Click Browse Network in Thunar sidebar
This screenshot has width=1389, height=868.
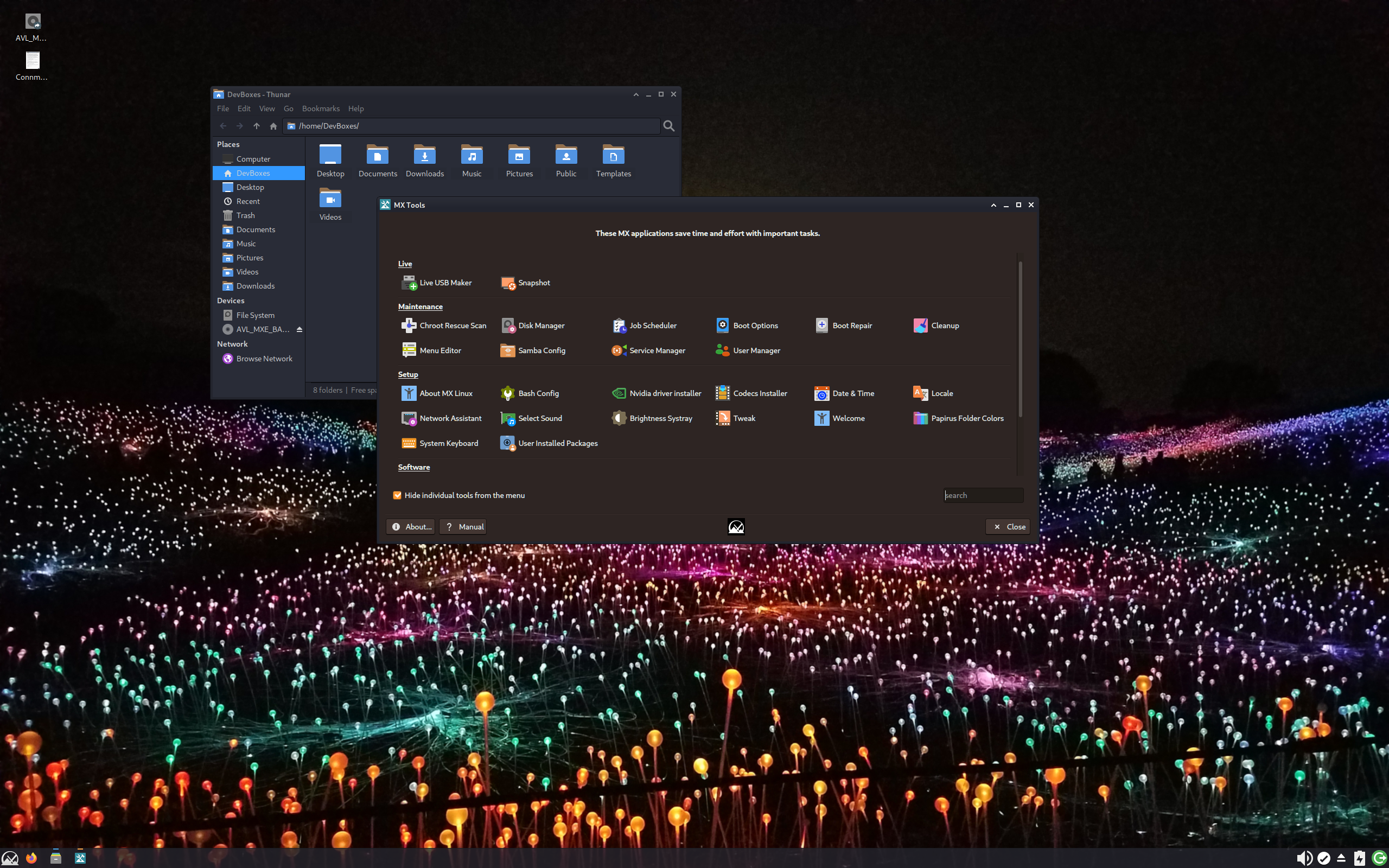point(258,359)
